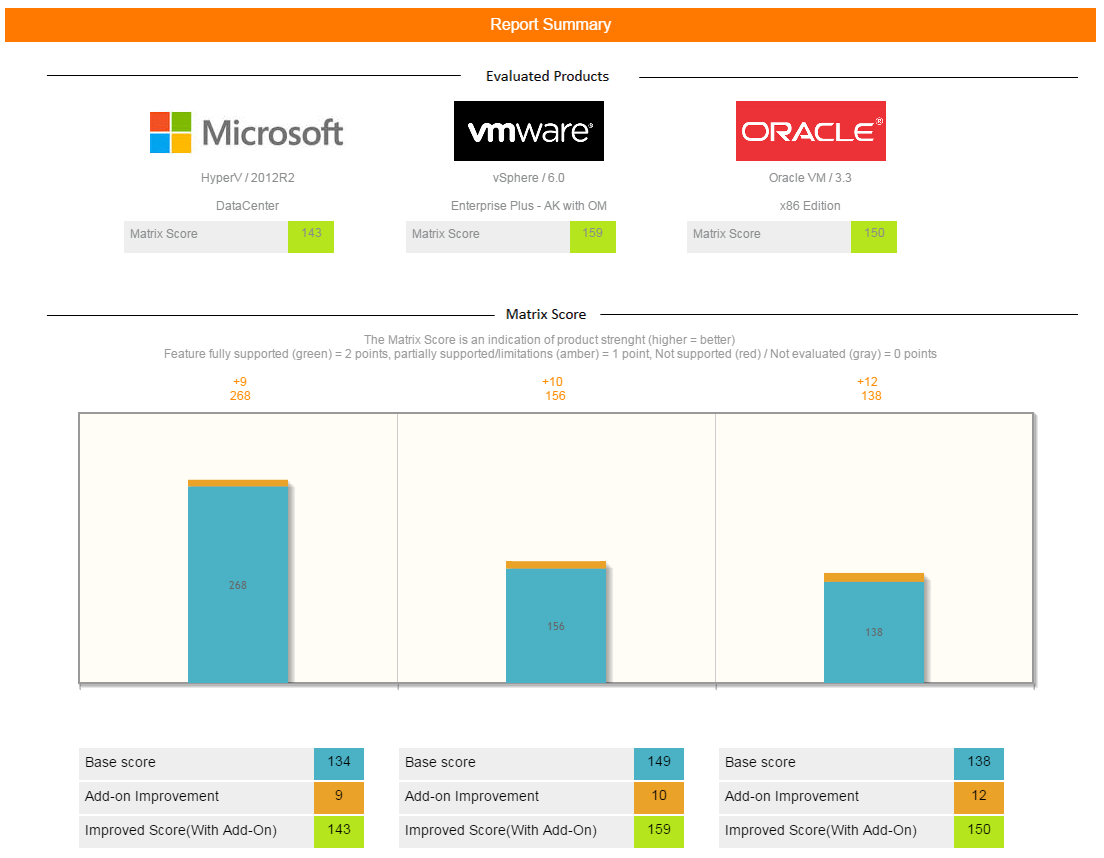Screen dimensions: 1104x858
Task: Click the orange 138 label above the chart
Action: tap(872, 396)
